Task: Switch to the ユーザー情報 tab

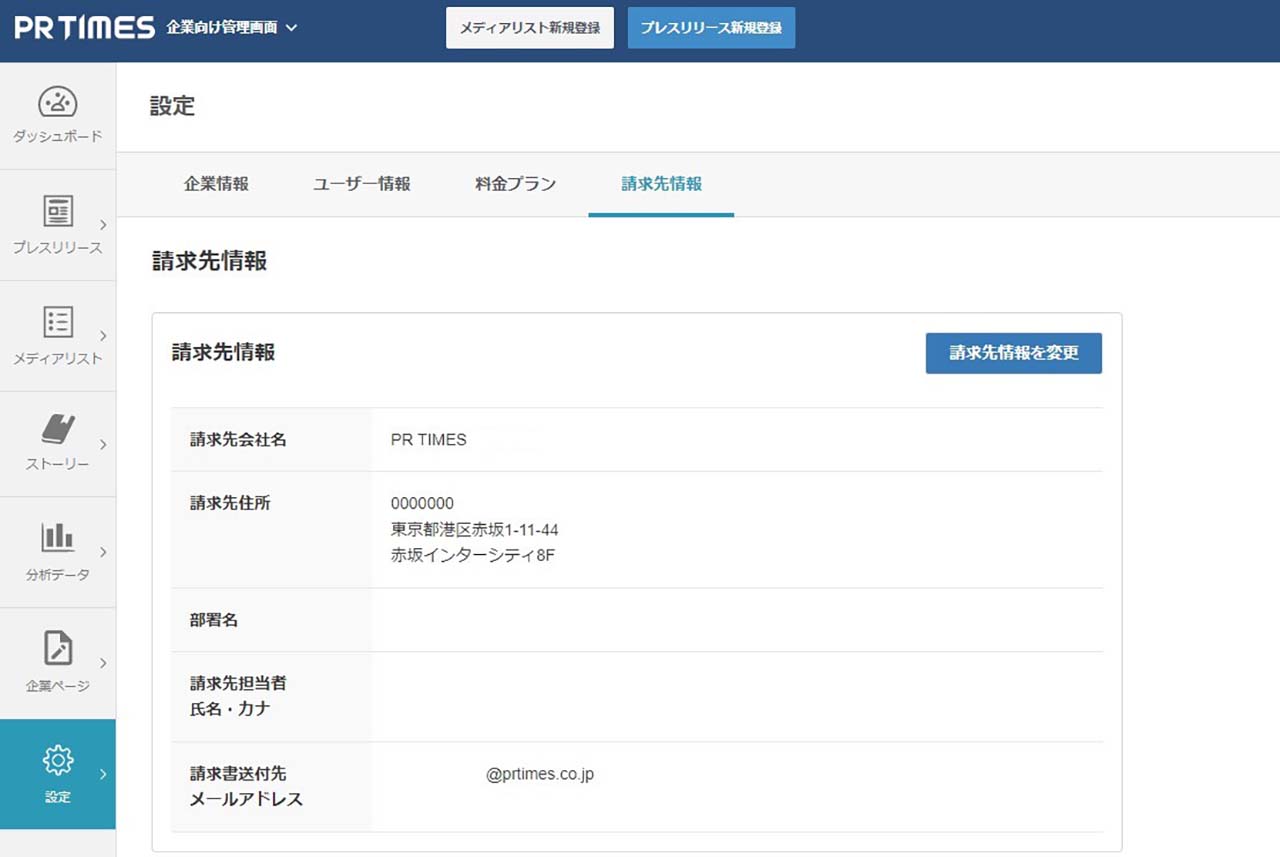Action: point(361,184)
